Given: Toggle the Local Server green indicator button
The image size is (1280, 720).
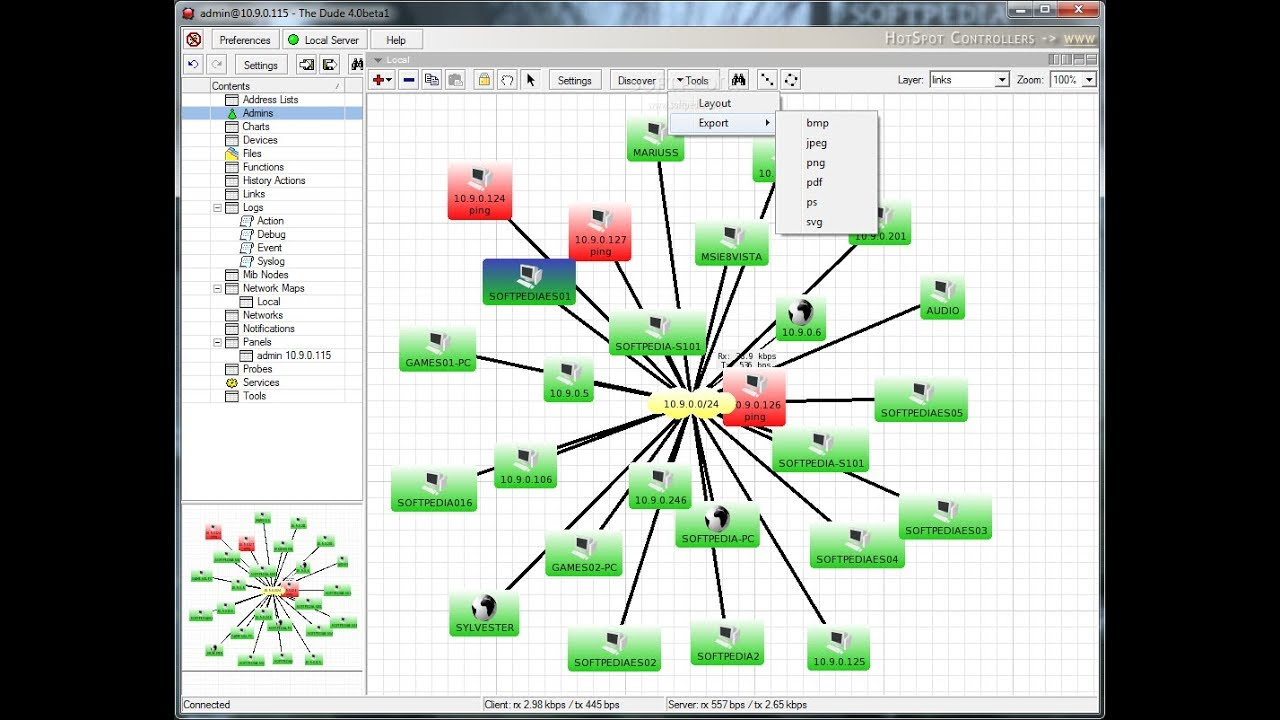Looking at the screenshot, I should pos(324,40).
